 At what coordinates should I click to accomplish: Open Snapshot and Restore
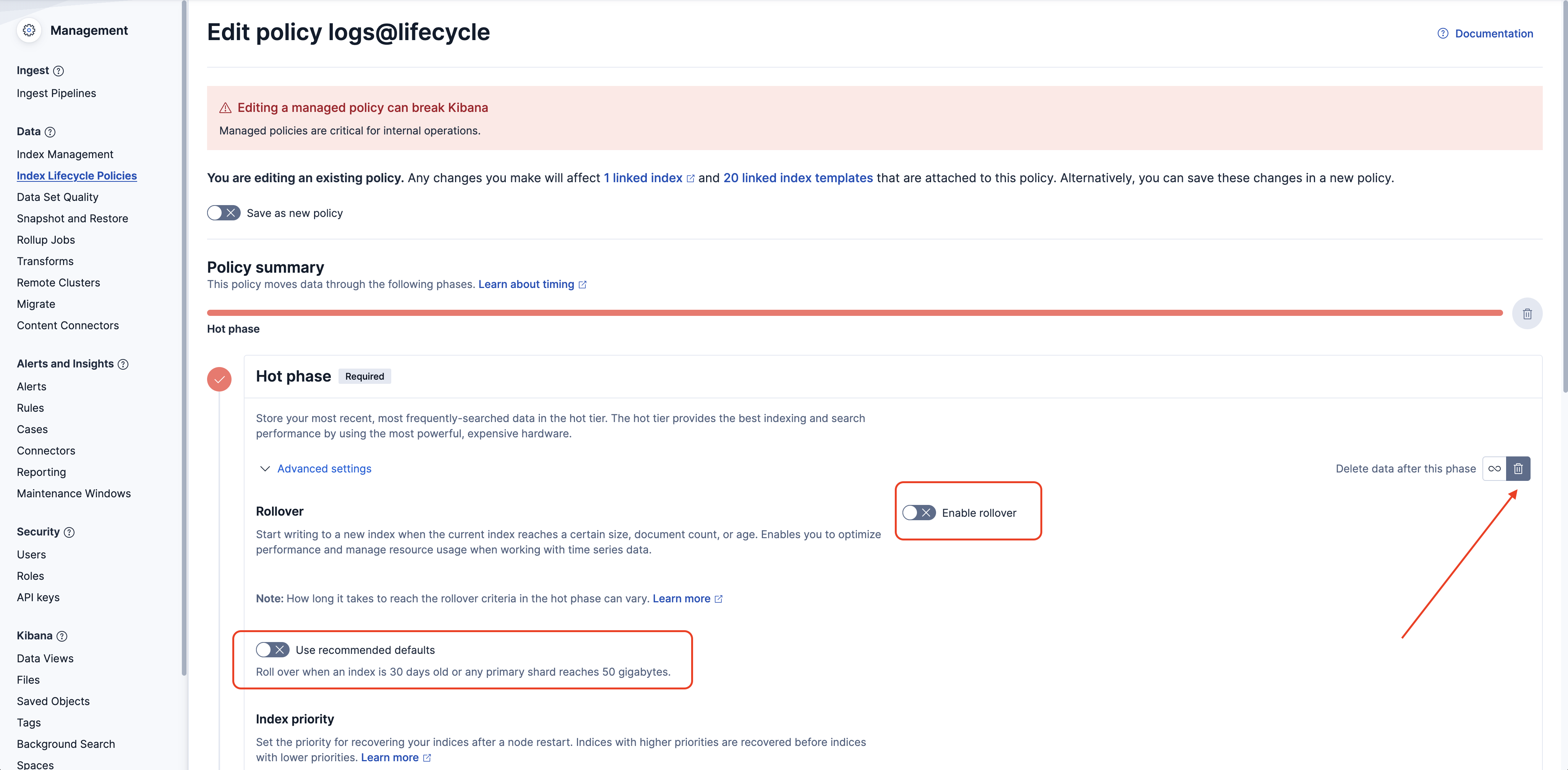[x=73, y=218]
